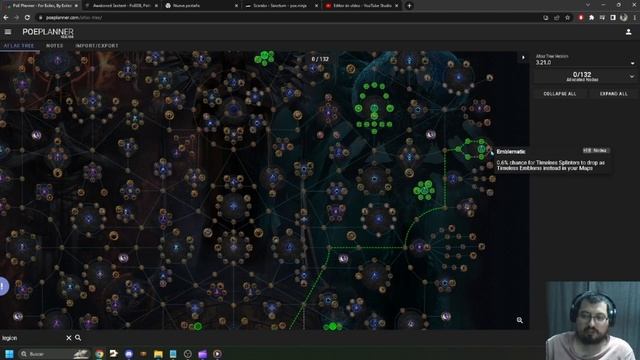
Task: Open the purple folder taskbar app
Action: point(202,354)
